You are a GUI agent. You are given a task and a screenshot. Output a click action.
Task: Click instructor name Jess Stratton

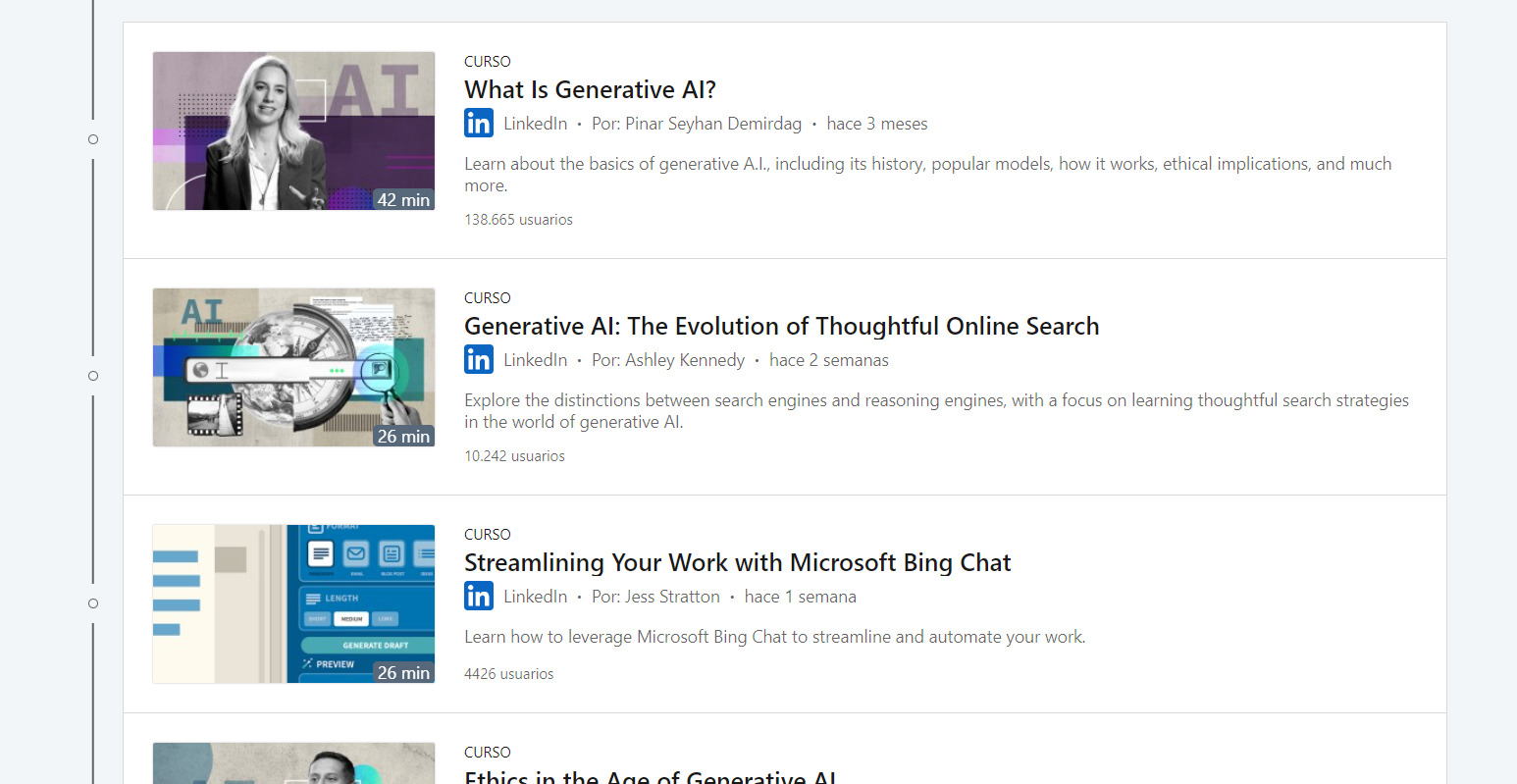pos(673,596)
